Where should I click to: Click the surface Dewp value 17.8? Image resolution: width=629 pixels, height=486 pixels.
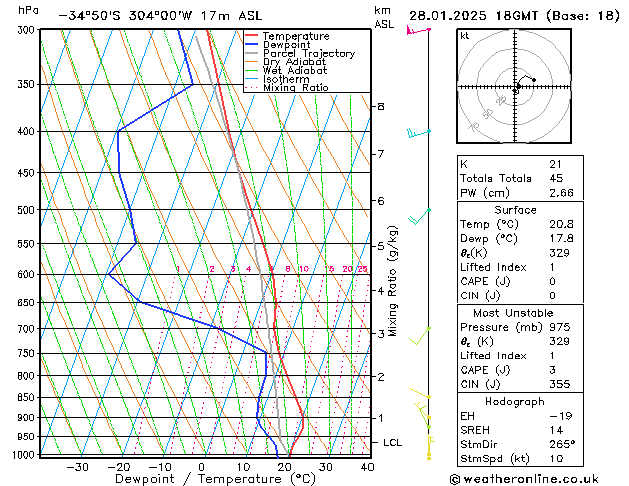pyautogui.click(x=561, y=239)
